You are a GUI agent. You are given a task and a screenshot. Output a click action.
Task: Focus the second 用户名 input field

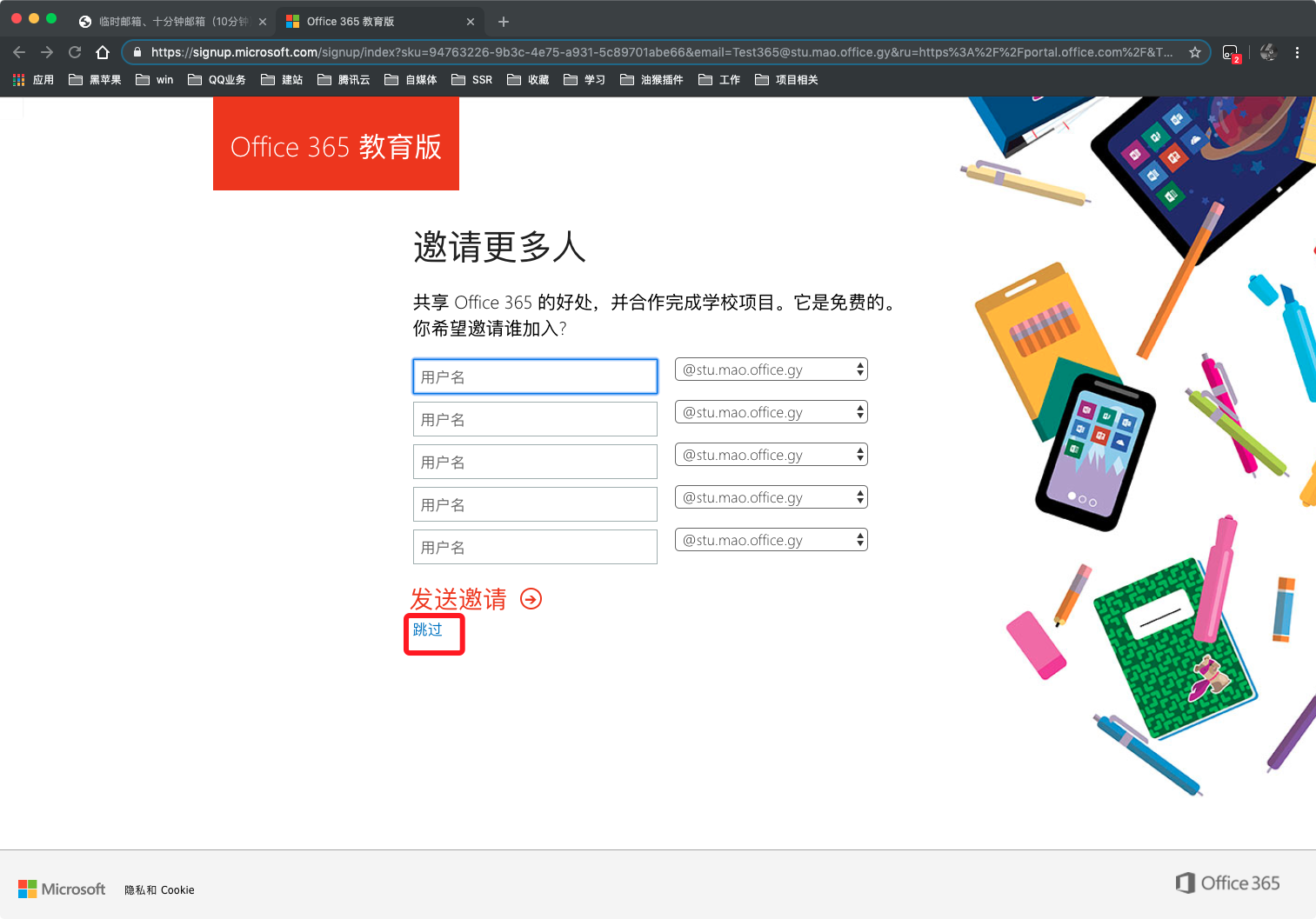coord(535,419)
